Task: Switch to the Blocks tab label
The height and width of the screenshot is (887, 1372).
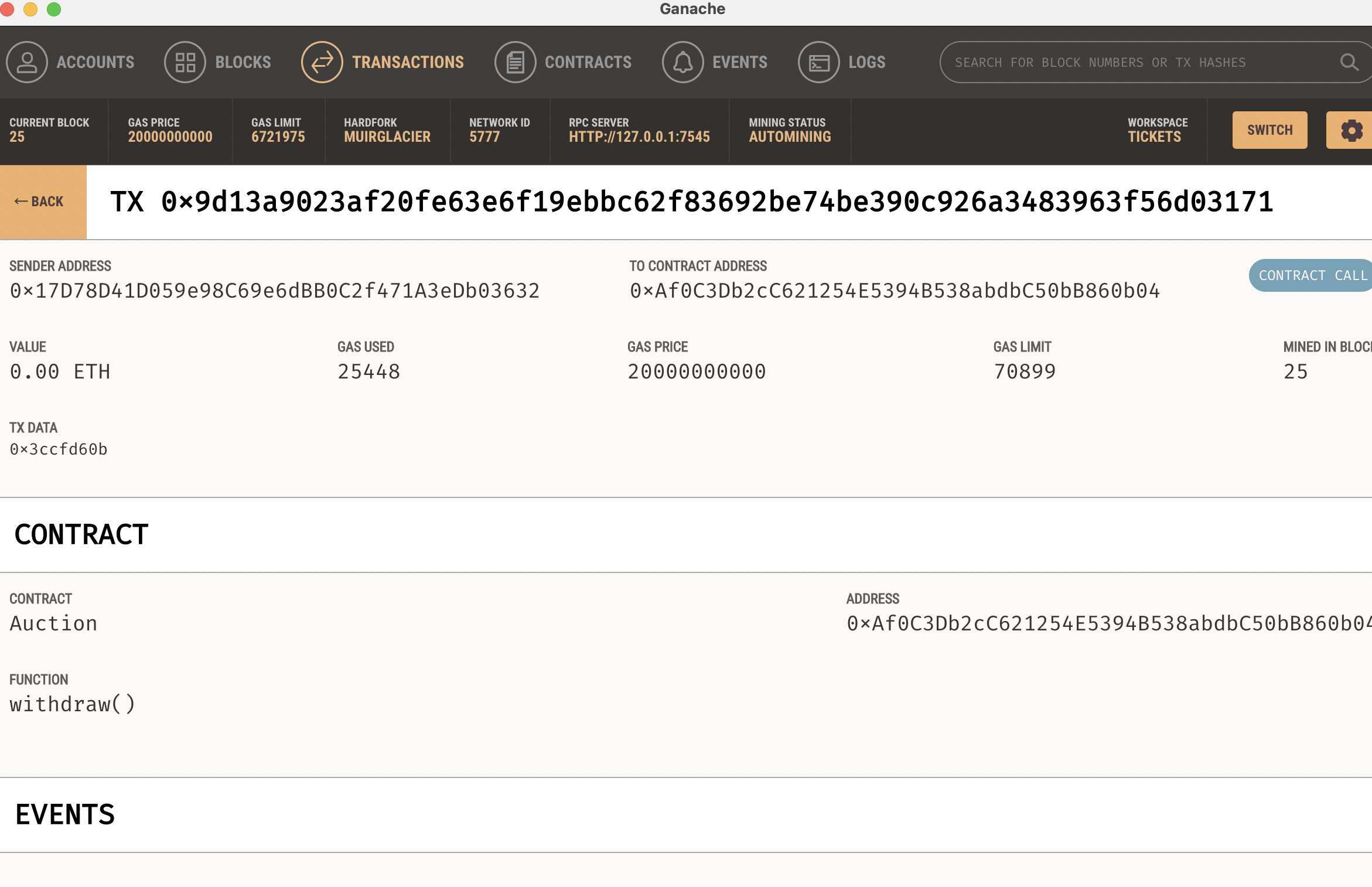Action: tap(243, 62)
